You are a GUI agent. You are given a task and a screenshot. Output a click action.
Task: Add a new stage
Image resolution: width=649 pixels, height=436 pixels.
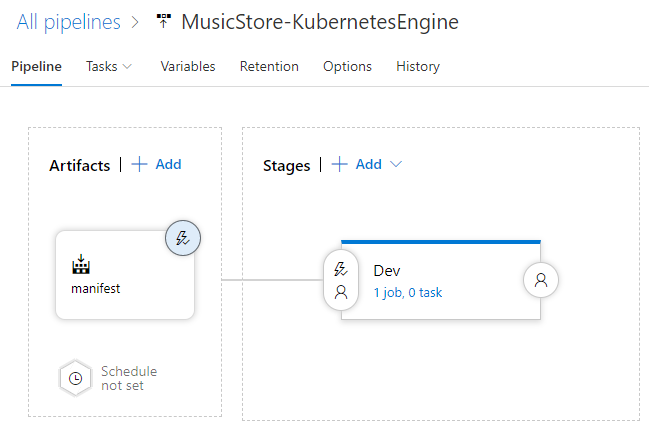click(357, 165)
